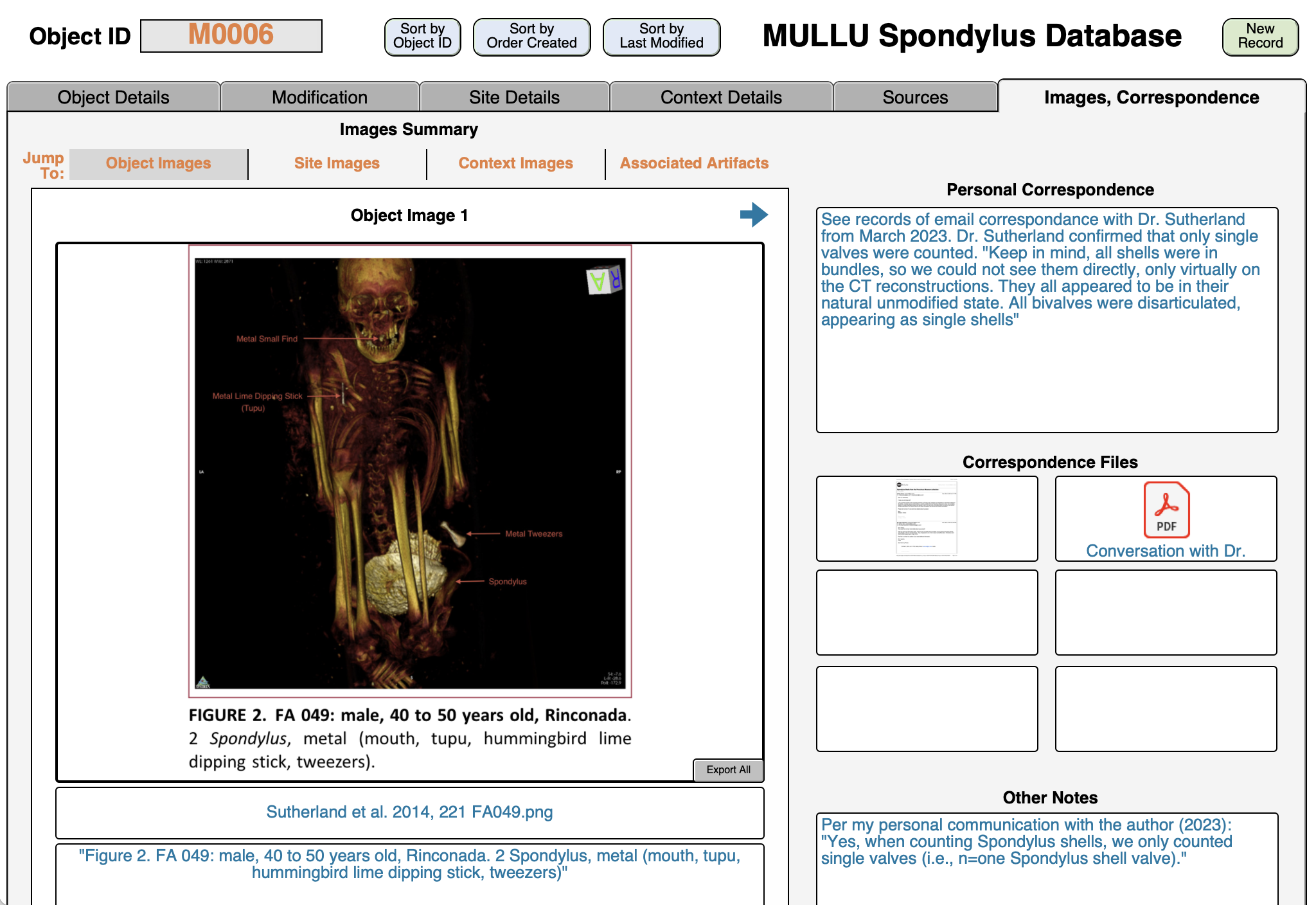
Task: Open the Modification tab
Action: pos(319,97)
